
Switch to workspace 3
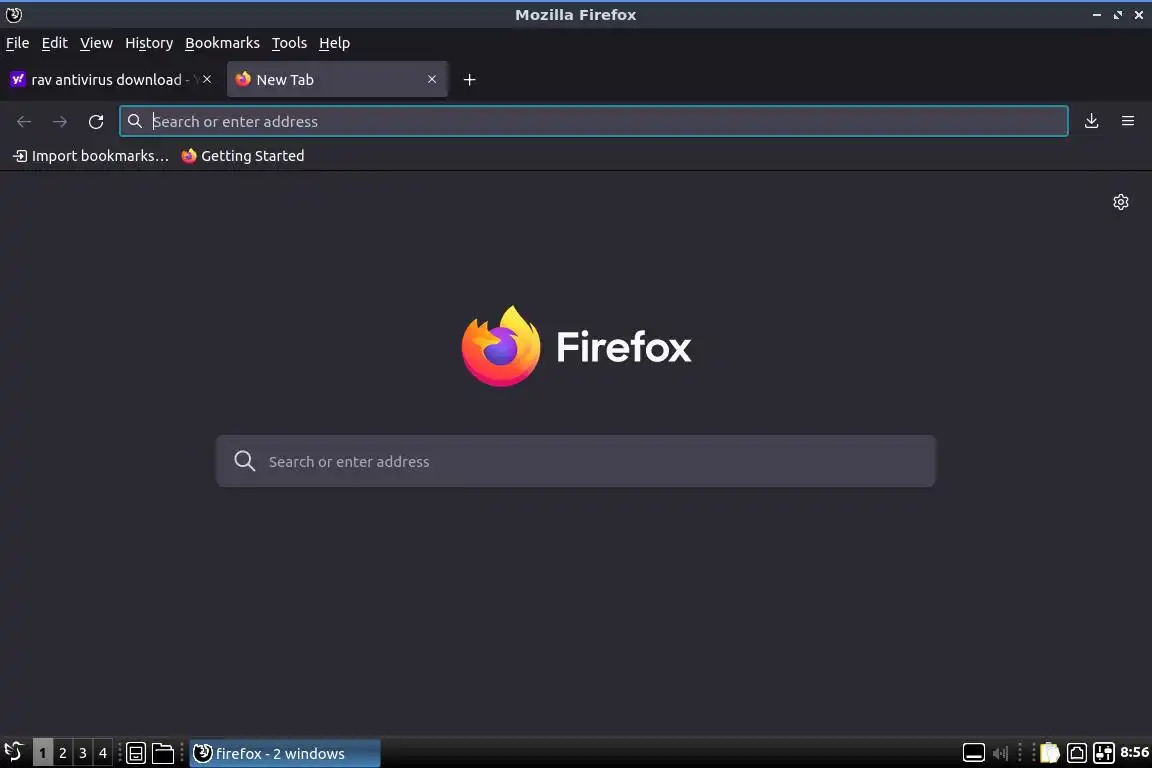coord(82,753)
